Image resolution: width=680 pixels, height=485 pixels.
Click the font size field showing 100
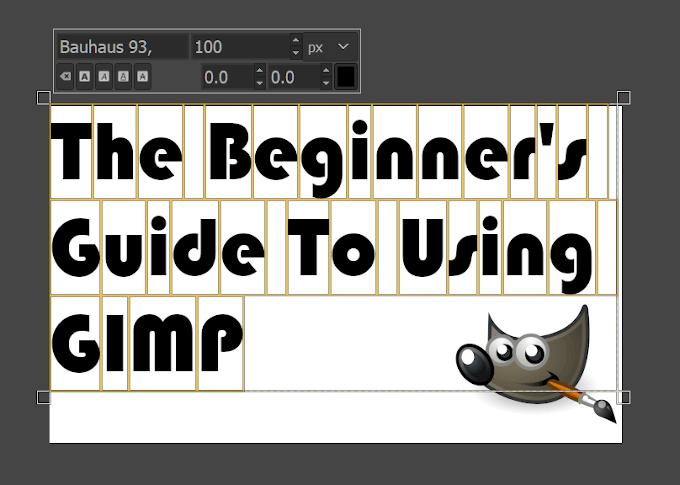(238, 46)
